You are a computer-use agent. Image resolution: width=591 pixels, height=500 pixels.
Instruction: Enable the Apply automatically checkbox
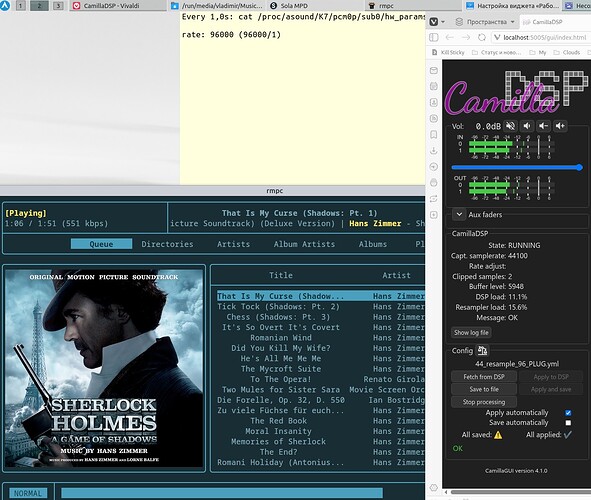coord(568,413)
